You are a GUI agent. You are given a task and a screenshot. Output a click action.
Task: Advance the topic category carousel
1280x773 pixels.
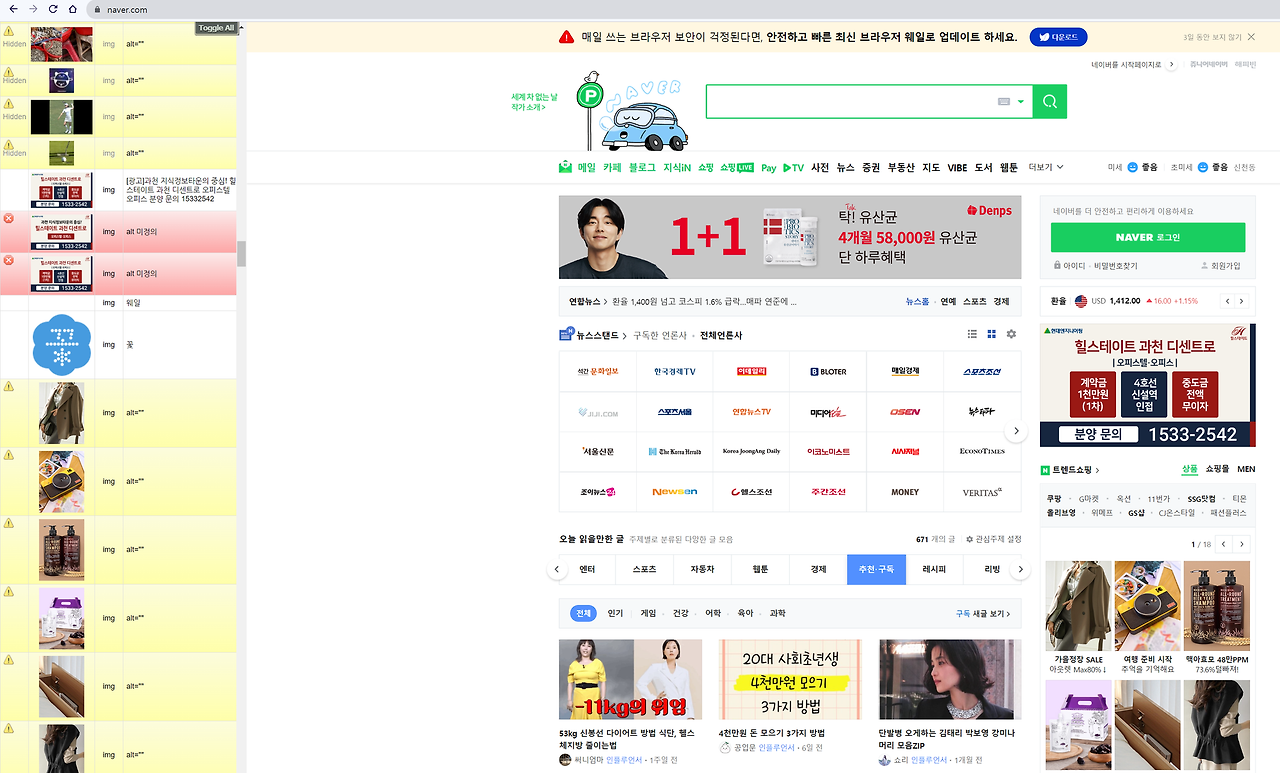coord(1020,569)
